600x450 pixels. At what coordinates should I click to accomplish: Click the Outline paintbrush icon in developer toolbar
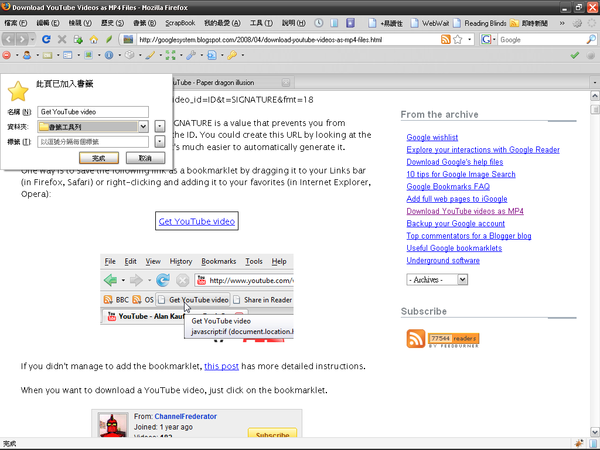pos(150,55)
